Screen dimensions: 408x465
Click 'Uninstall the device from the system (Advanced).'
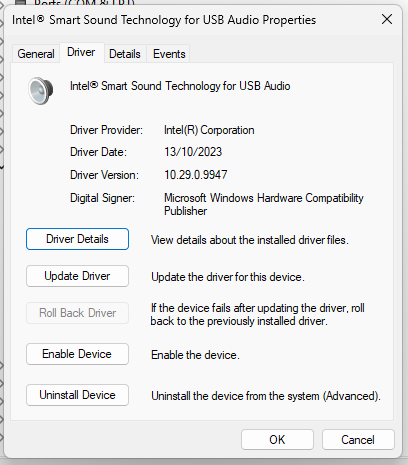[266, 396]
